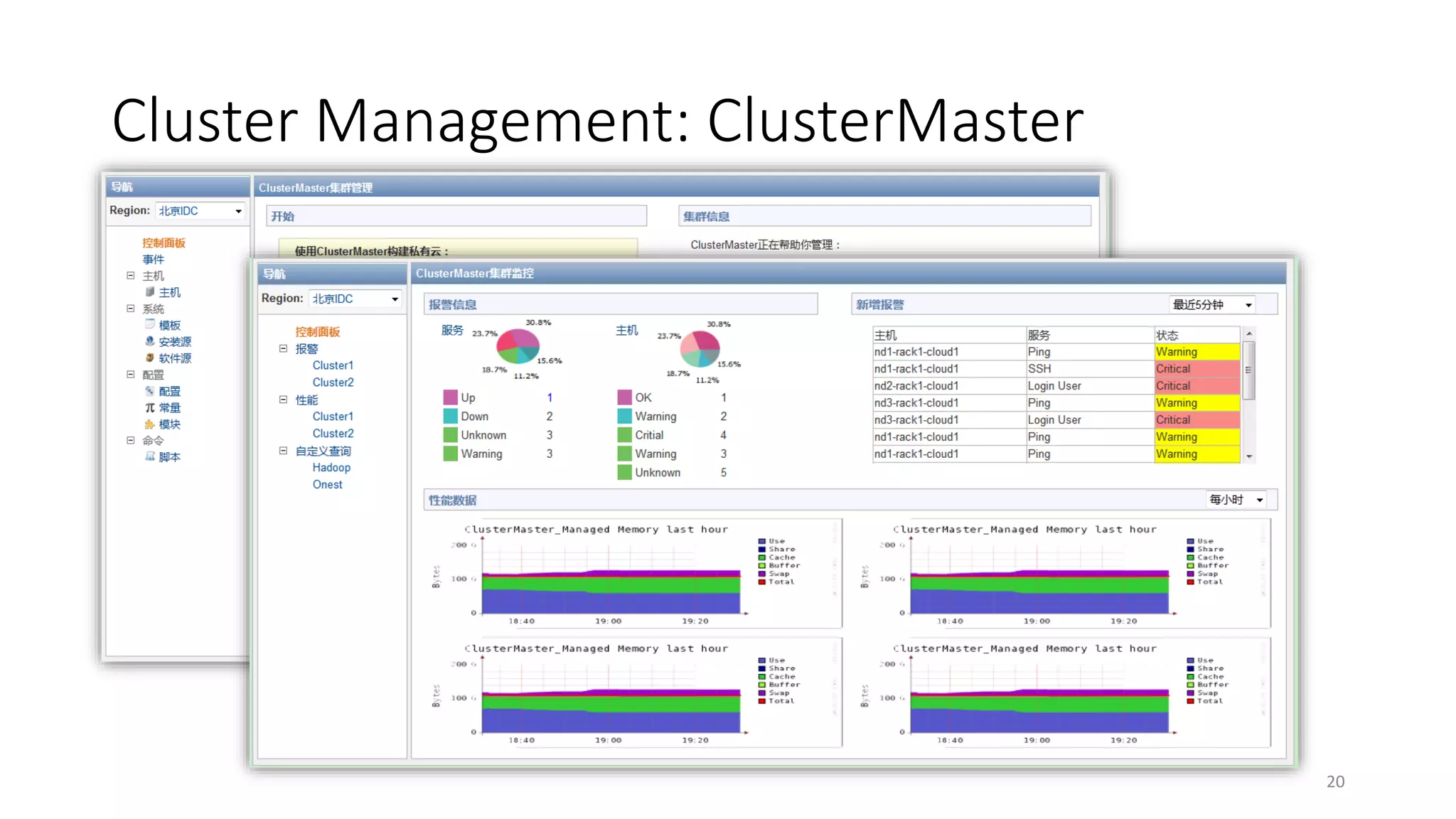The height and width of the screenshot is (819, 1456).
Task: Click Login User service for nd3-rack1-cloud1
Action: (1090, 420)
